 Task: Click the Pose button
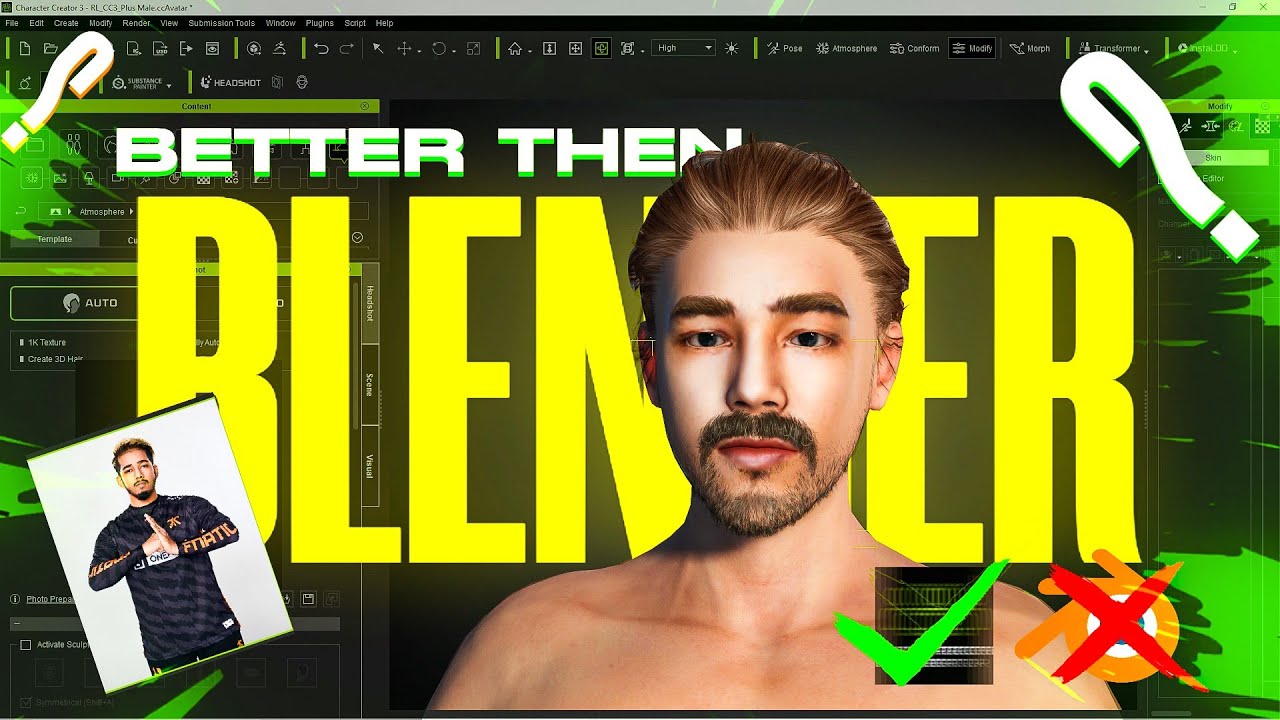click(784, 48)
